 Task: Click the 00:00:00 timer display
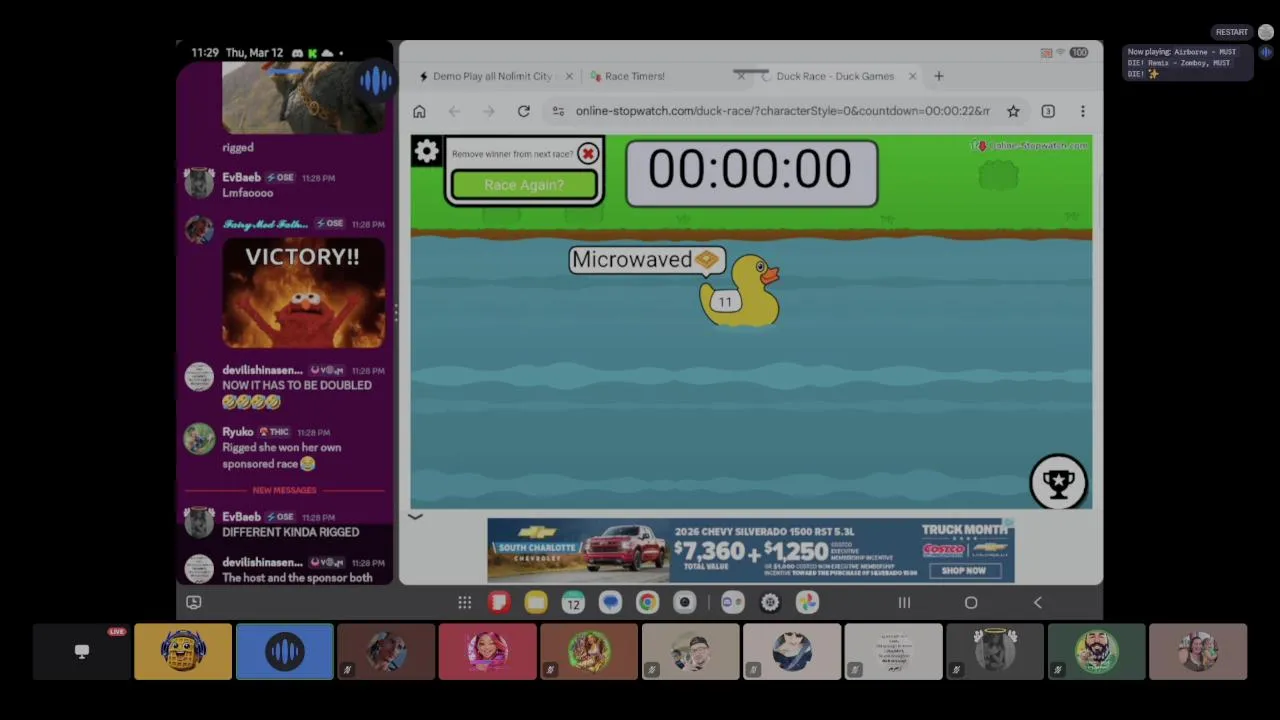click(751, 172)
